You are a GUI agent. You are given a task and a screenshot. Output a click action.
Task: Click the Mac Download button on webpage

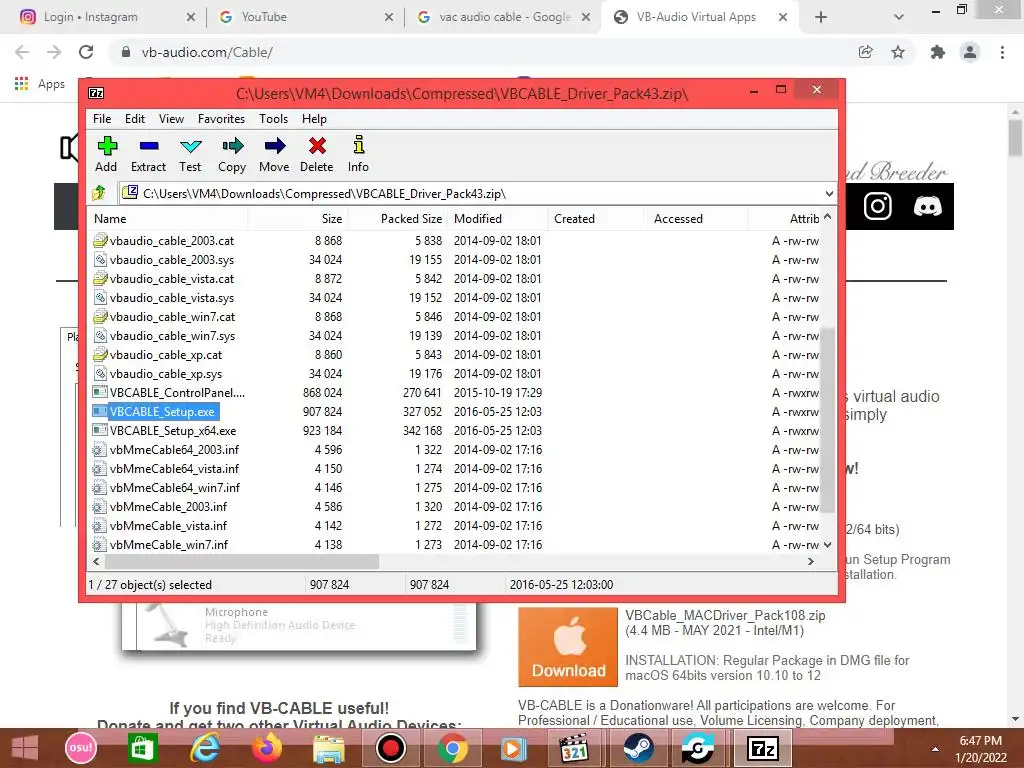pyautogui.click(x=568, y=647)
